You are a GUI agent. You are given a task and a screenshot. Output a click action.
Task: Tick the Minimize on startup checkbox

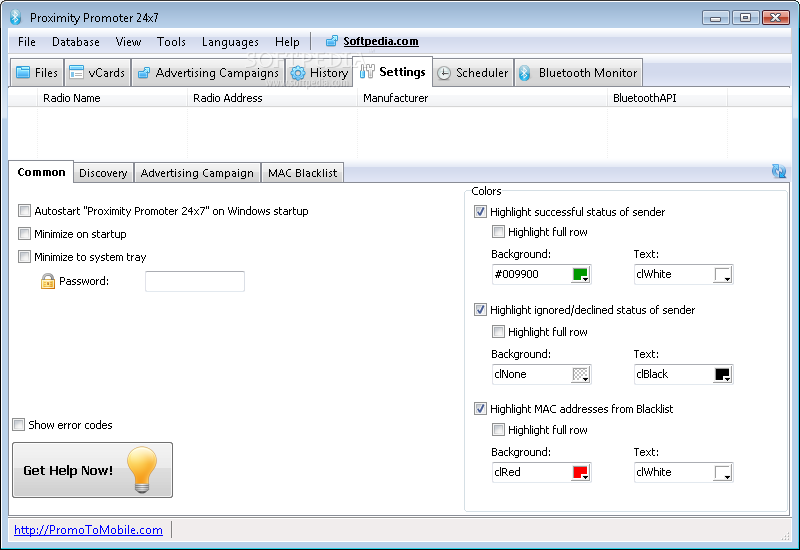coord(24,234)
